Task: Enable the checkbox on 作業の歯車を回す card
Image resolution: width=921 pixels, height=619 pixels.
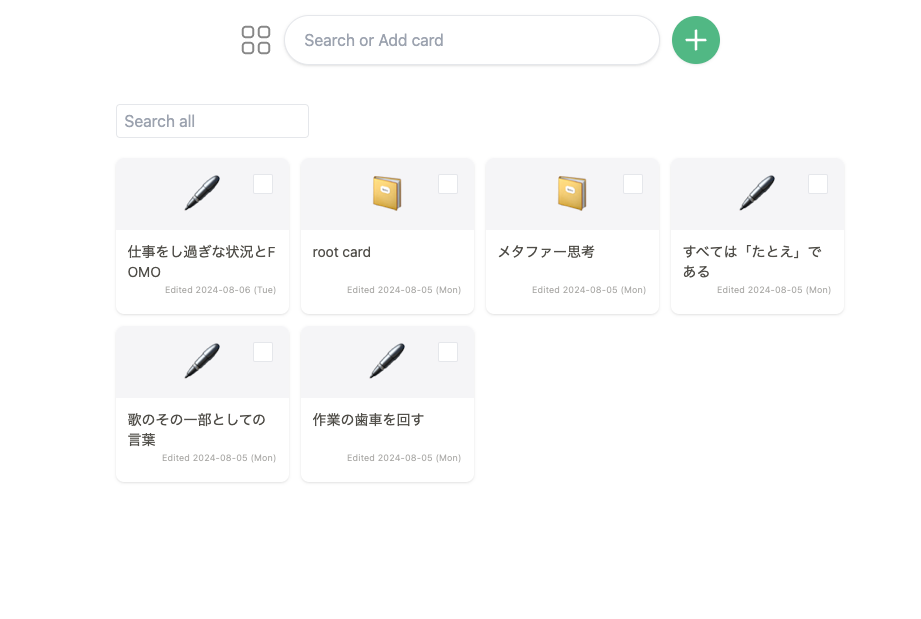Action: pos(448,352)
